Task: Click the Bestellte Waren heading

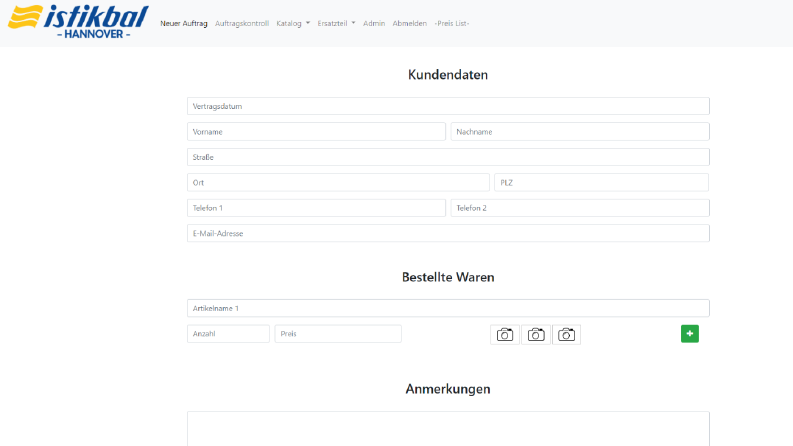Action: tap(448, 277)
